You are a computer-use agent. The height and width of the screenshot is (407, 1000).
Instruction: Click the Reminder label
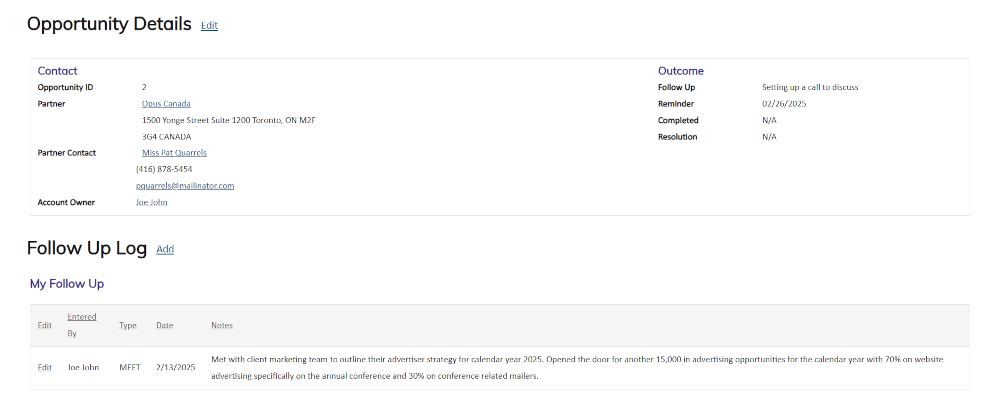pos(676,103)
